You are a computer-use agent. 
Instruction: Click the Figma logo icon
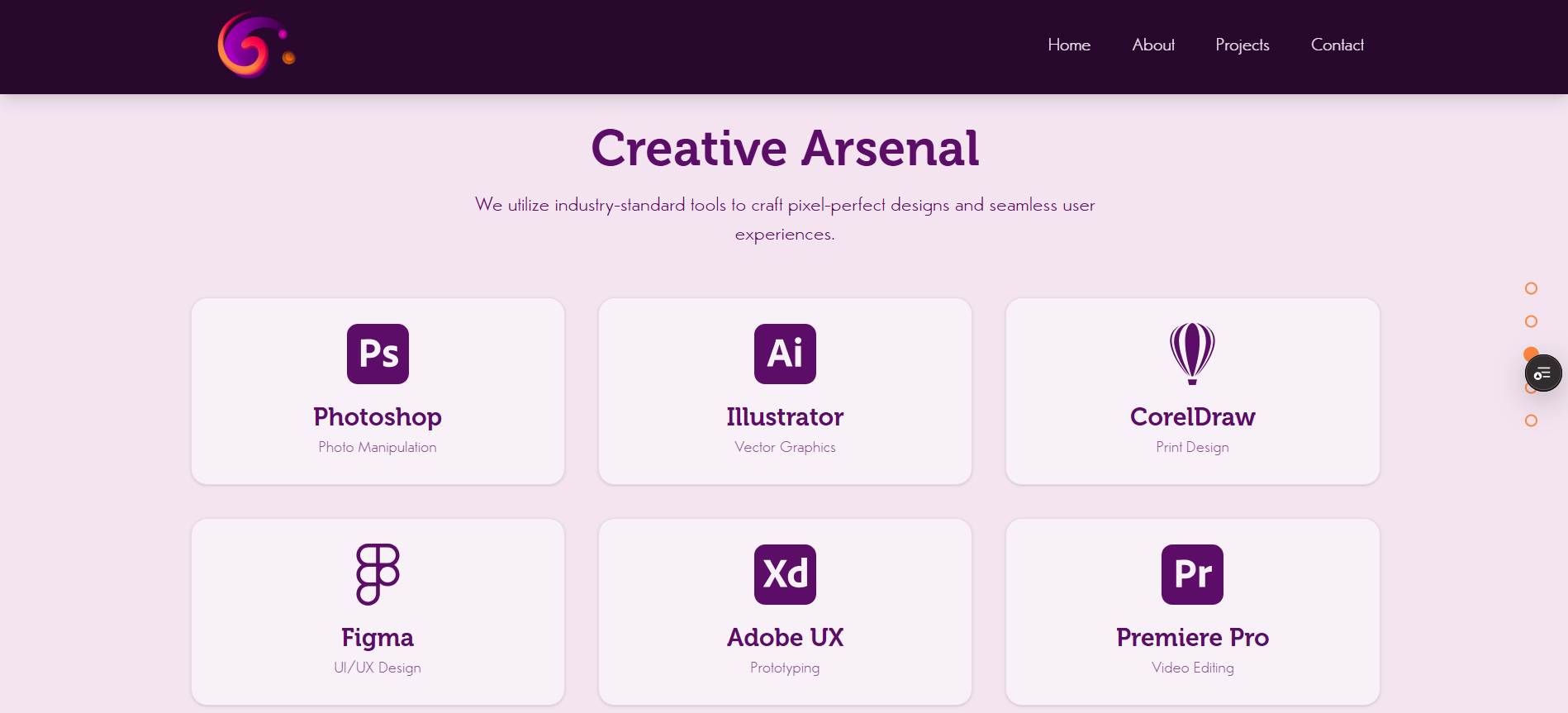tap(378, 574)
